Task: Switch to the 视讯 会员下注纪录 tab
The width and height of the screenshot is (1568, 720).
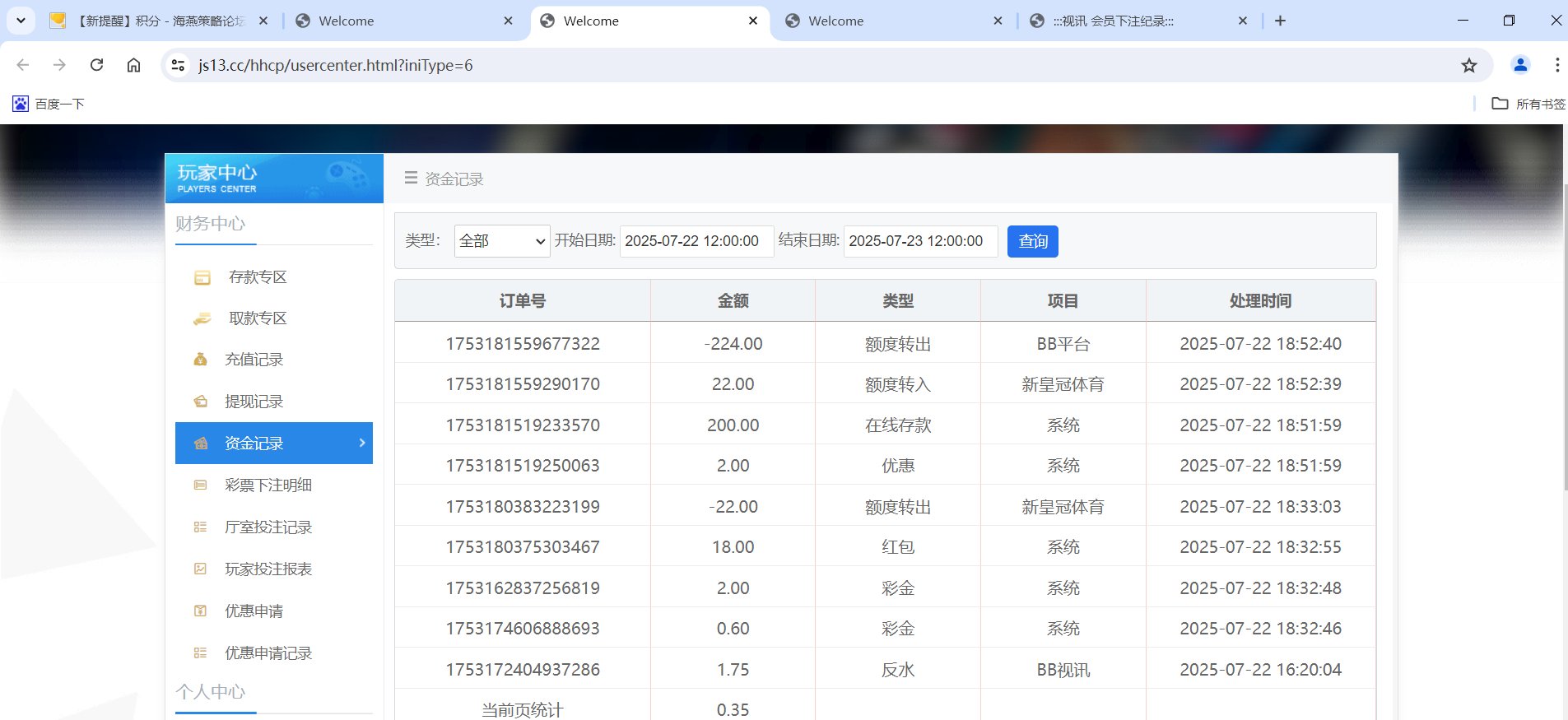Action: (x=1136, y=21)
